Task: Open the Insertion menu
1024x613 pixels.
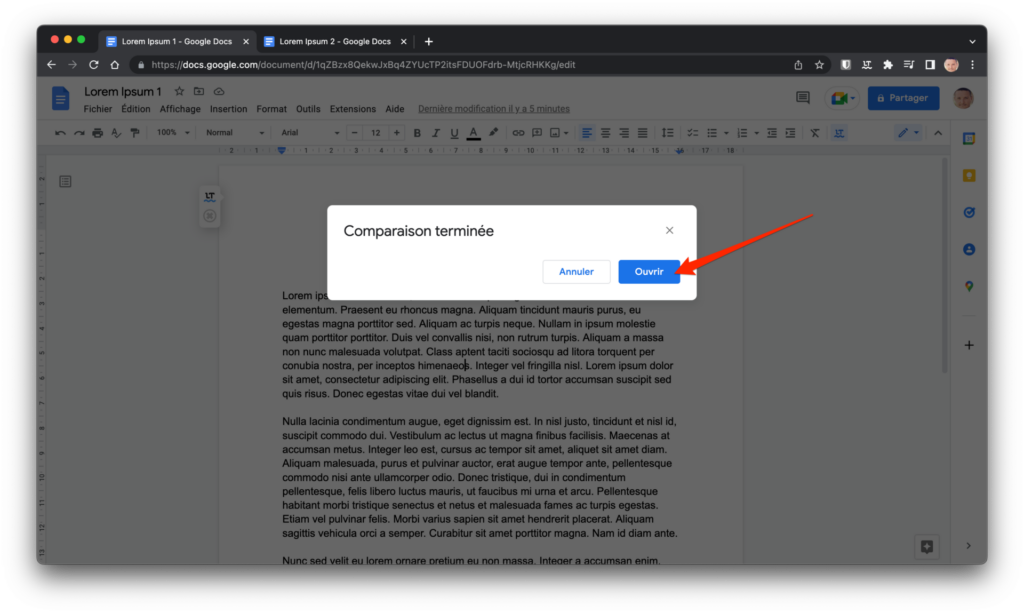Action: (x=229, y=109)
